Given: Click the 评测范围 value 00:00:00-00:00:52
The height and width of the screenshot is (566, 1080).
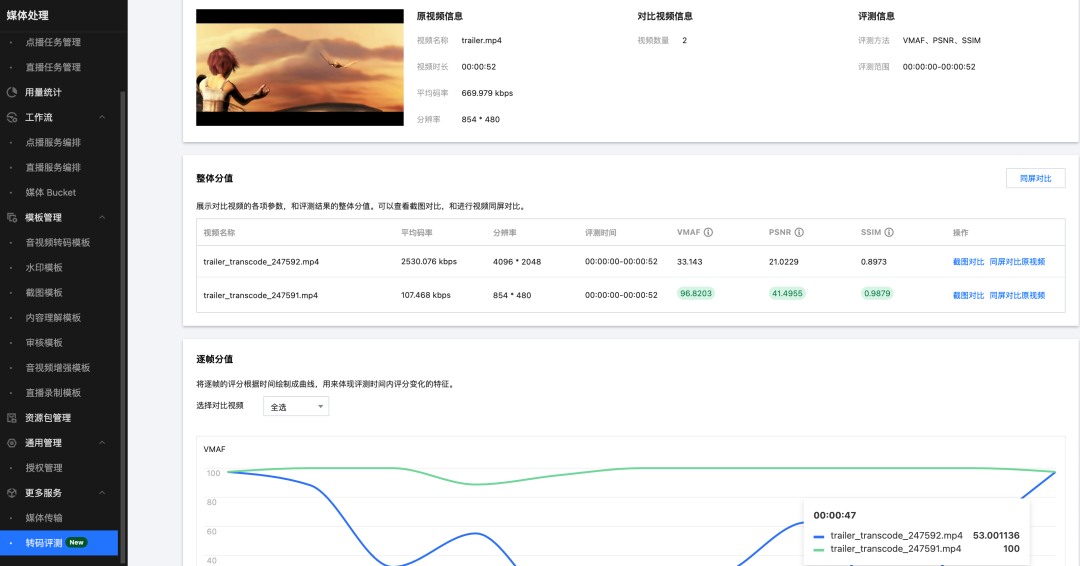Looking at the screenshot, I should [939, 67].
